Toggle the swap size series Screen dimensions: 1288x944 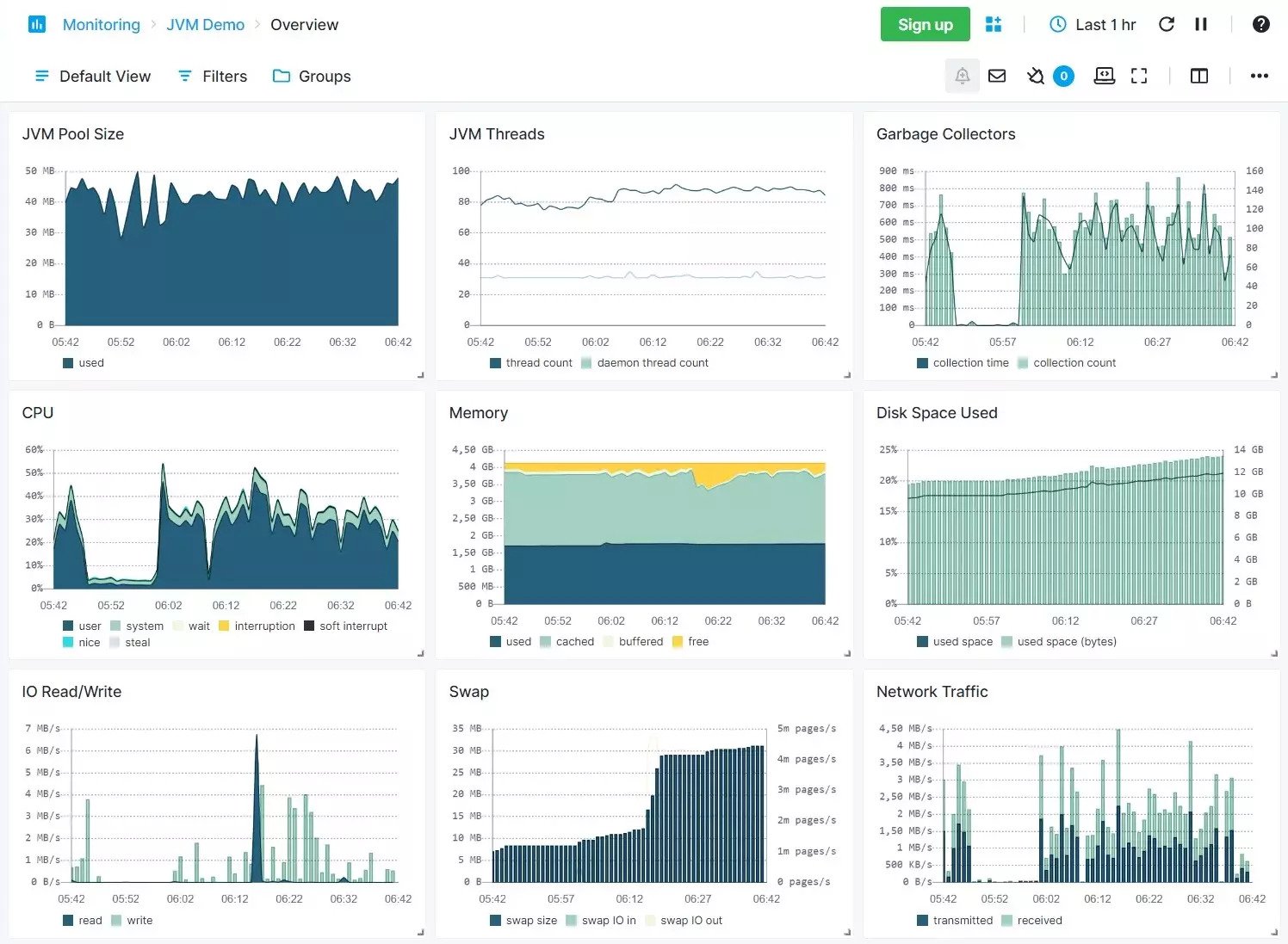click(523, 921)
